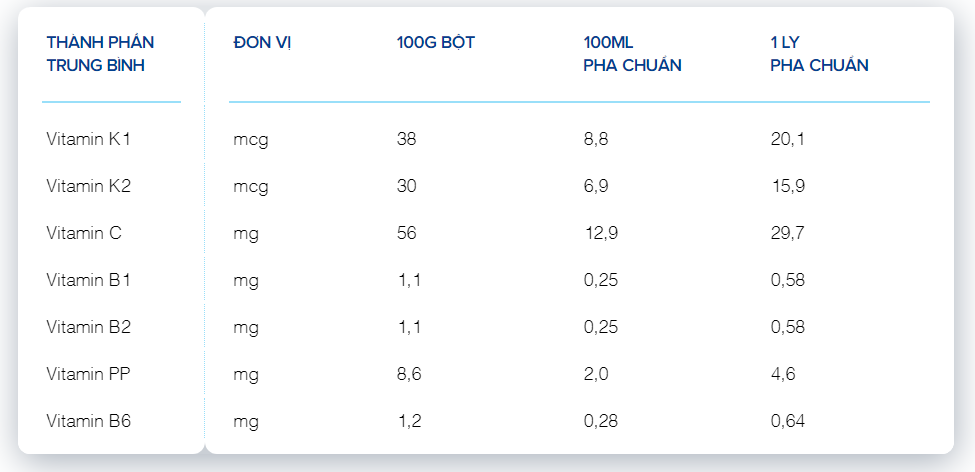Click the THÀNH PHẦN TRUNG BÌNH column header
Image resolution: width=975 pixels, height=472 pixels.
click(100, 54)
